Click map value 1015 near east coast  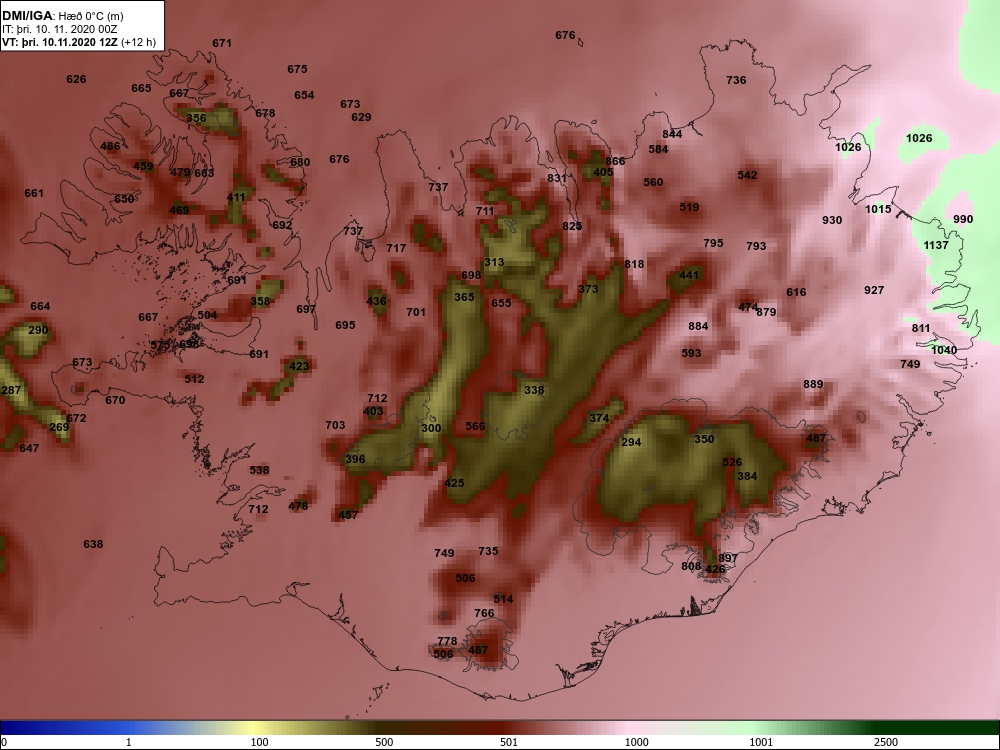[878, 209]
